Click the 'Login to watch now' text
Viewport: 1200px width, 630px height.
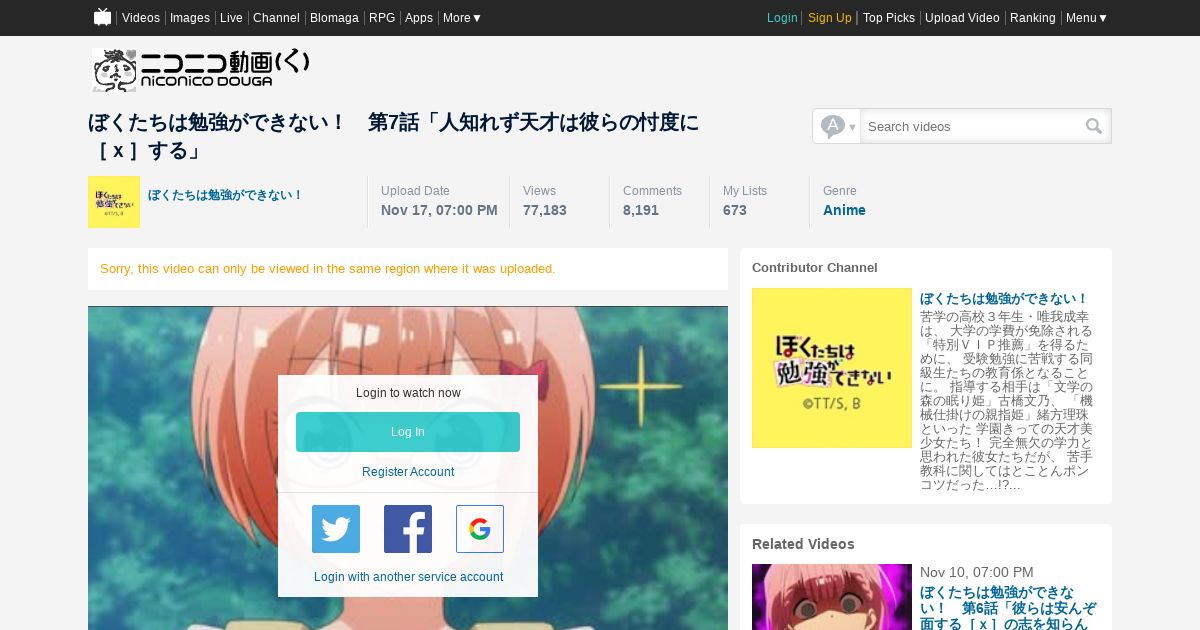pyautogui.click(x=408, y=393)
